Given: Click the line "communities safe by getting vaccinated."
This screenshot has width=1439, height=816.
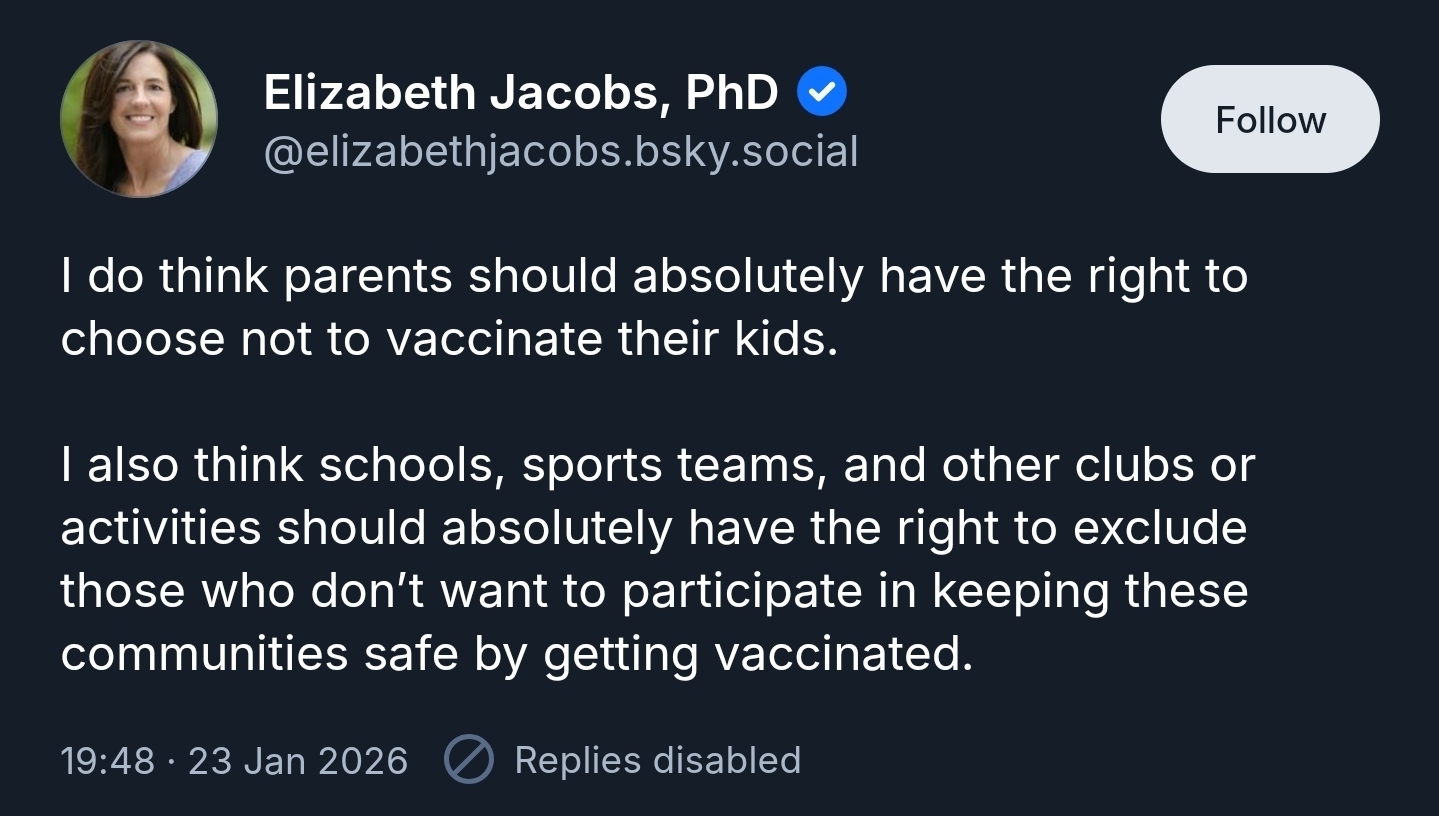Looking at the screenshot, I should tap(516, 653).
